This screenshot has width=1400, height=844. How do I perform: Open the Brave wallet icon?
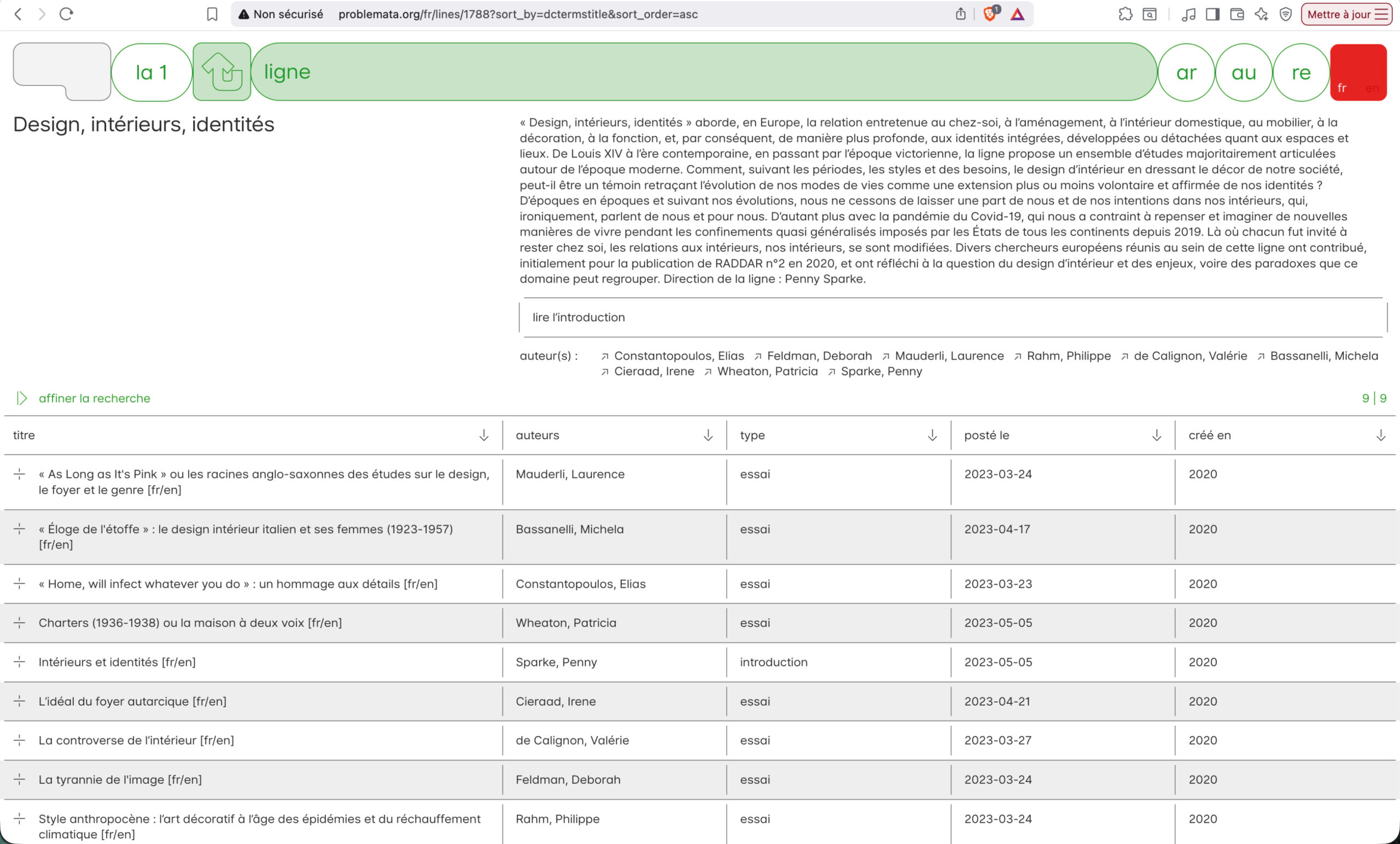(1237, 14)
